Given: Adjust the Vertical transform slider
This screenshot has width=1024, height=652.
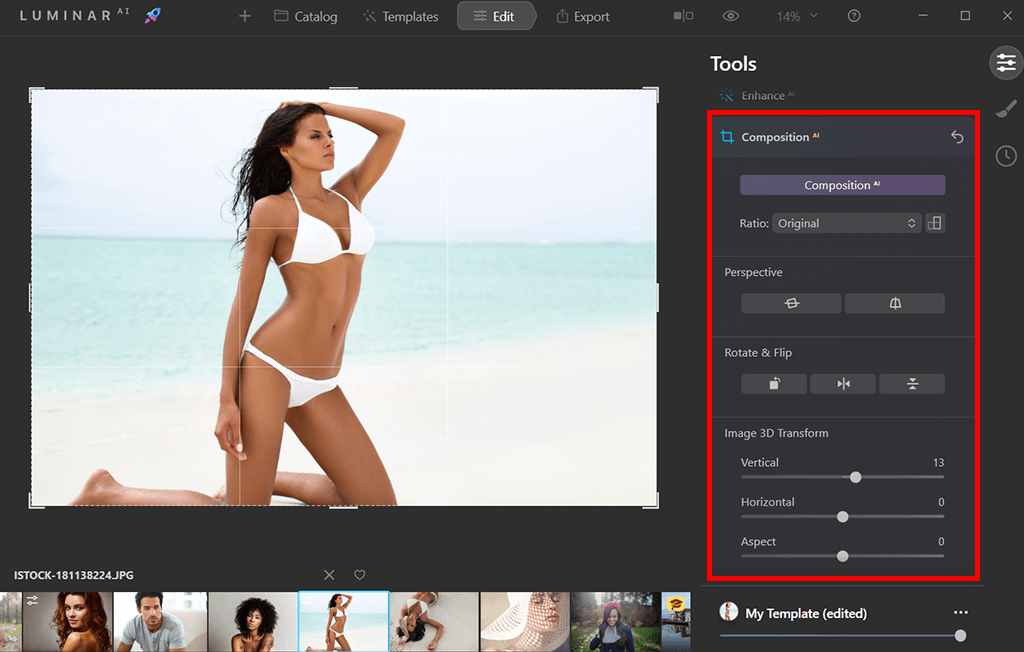Looking at the screenshot, I should (x=856, y=477).
